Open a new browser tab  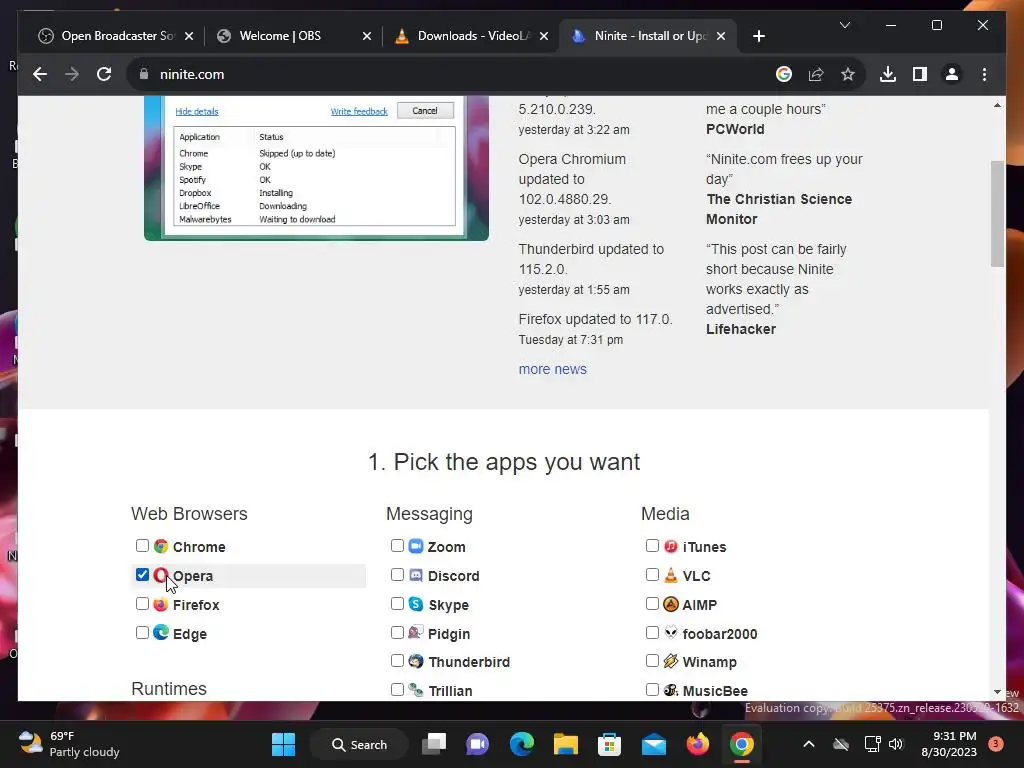pos(758,37)
